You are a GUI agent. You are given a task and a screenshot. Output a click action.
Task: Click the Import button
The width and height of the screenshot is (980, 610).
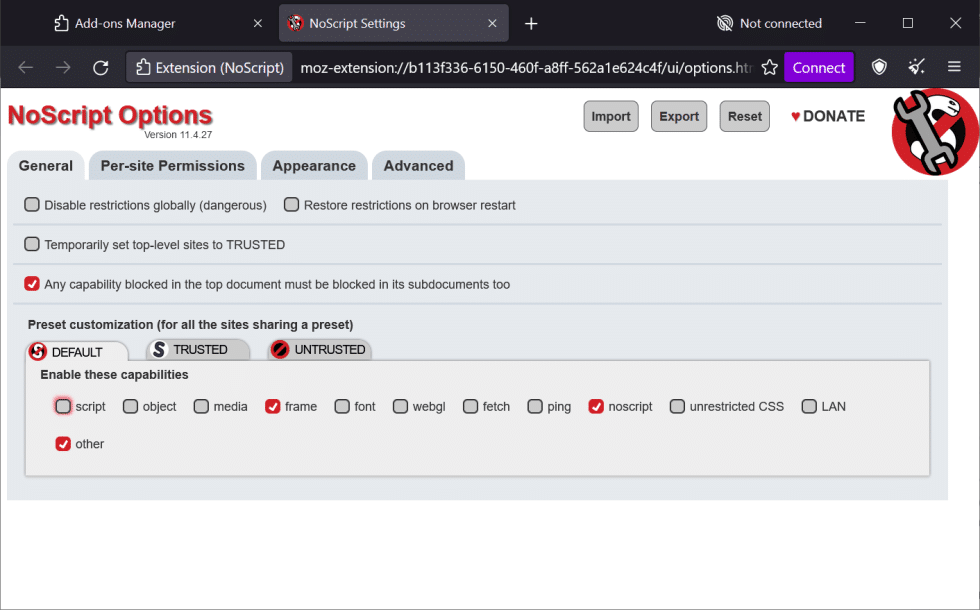point(611,116)
